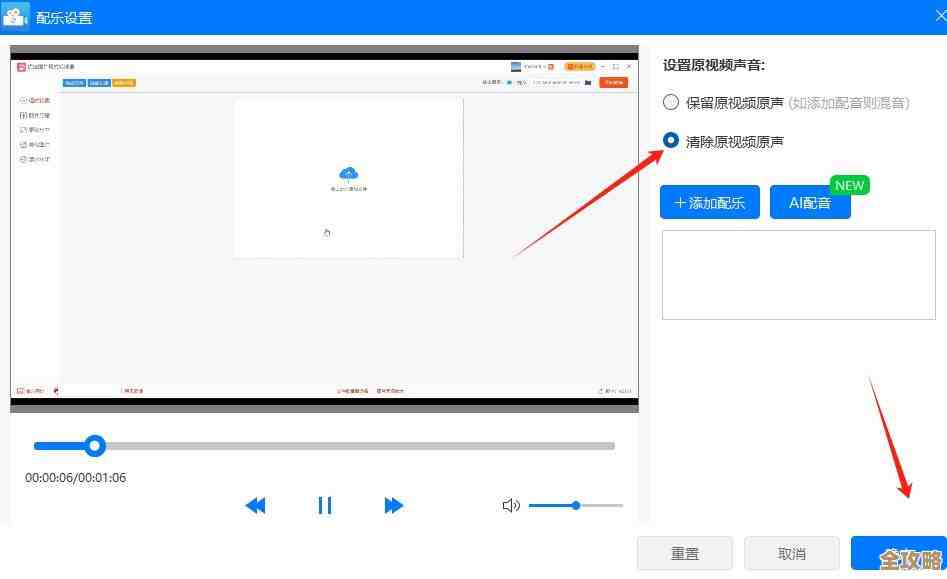Pause the video playback

pyautogui.click(x=324, y=505)
